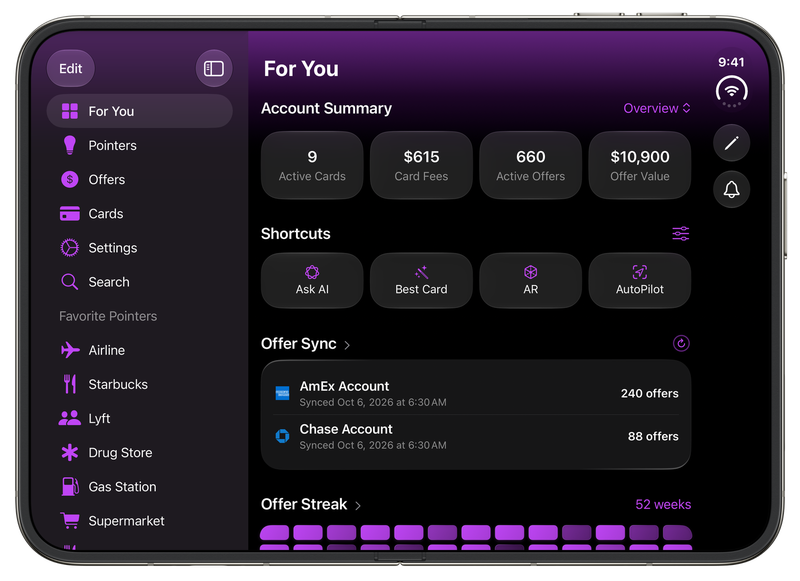Start the AutoPilot shortcut
This screenshot has height=581, width=800.
pos(640,281)
